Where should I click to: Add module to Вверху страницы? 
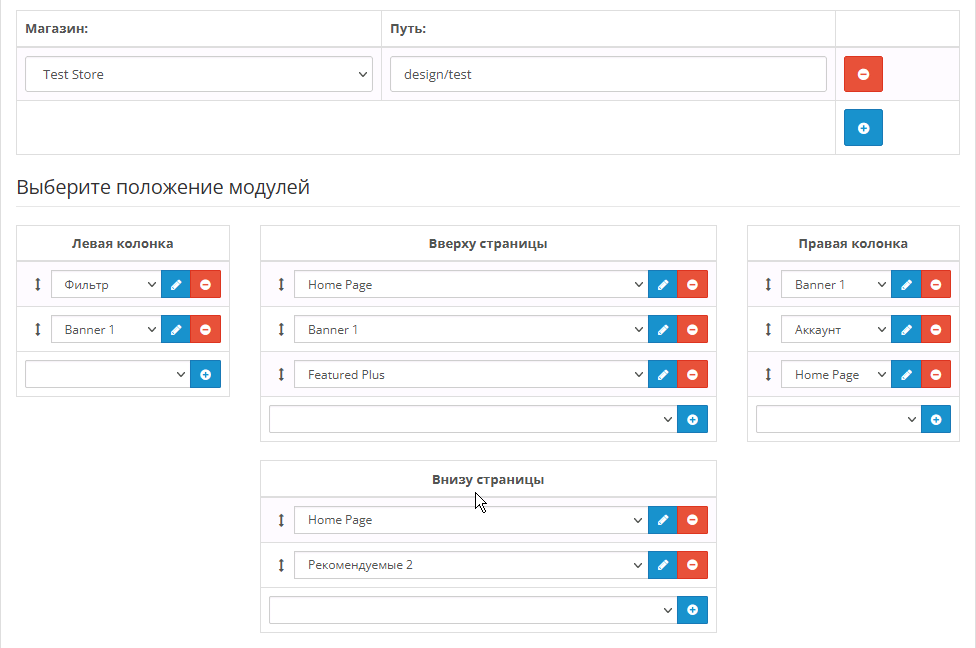tap(692, 420)
